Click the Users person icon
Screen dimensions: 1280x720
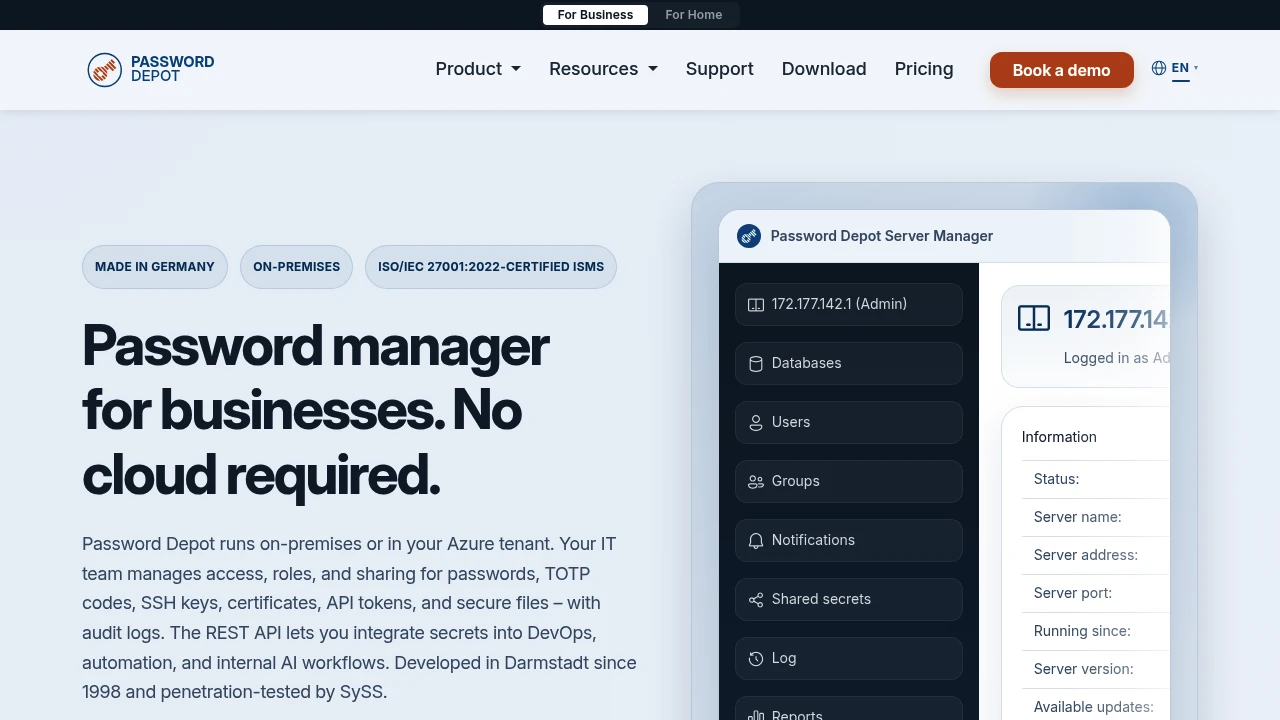point(756,422)
